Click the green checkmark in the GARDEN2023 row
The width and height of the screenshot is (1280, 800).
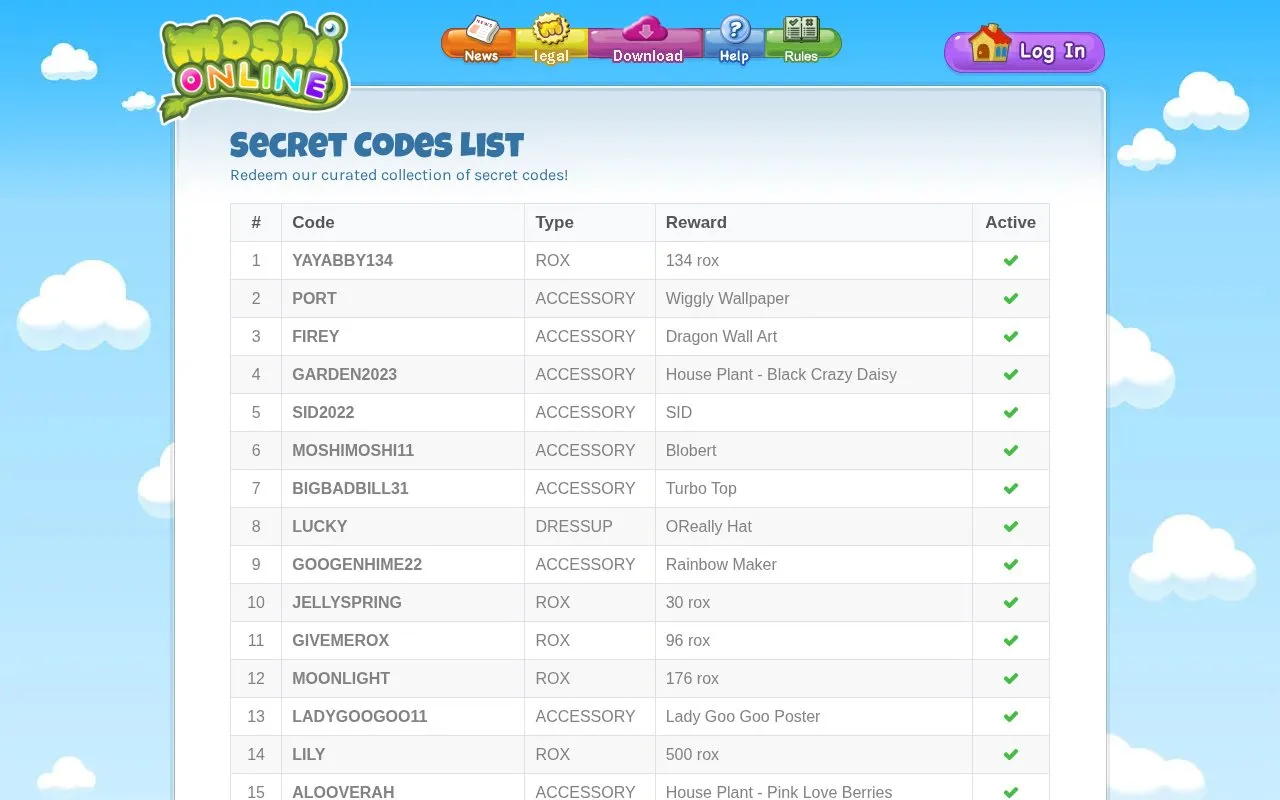(x=1011, y=374)
